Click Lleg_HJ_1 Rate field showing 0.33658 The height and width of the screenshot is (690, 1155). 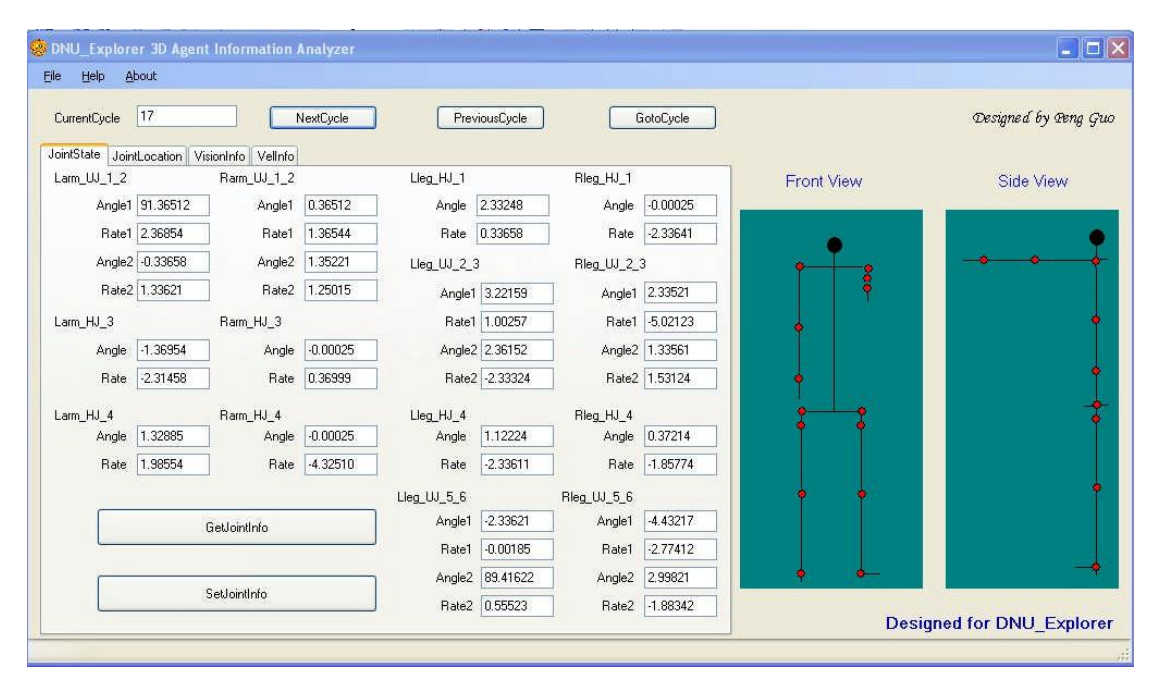[513, 233]
